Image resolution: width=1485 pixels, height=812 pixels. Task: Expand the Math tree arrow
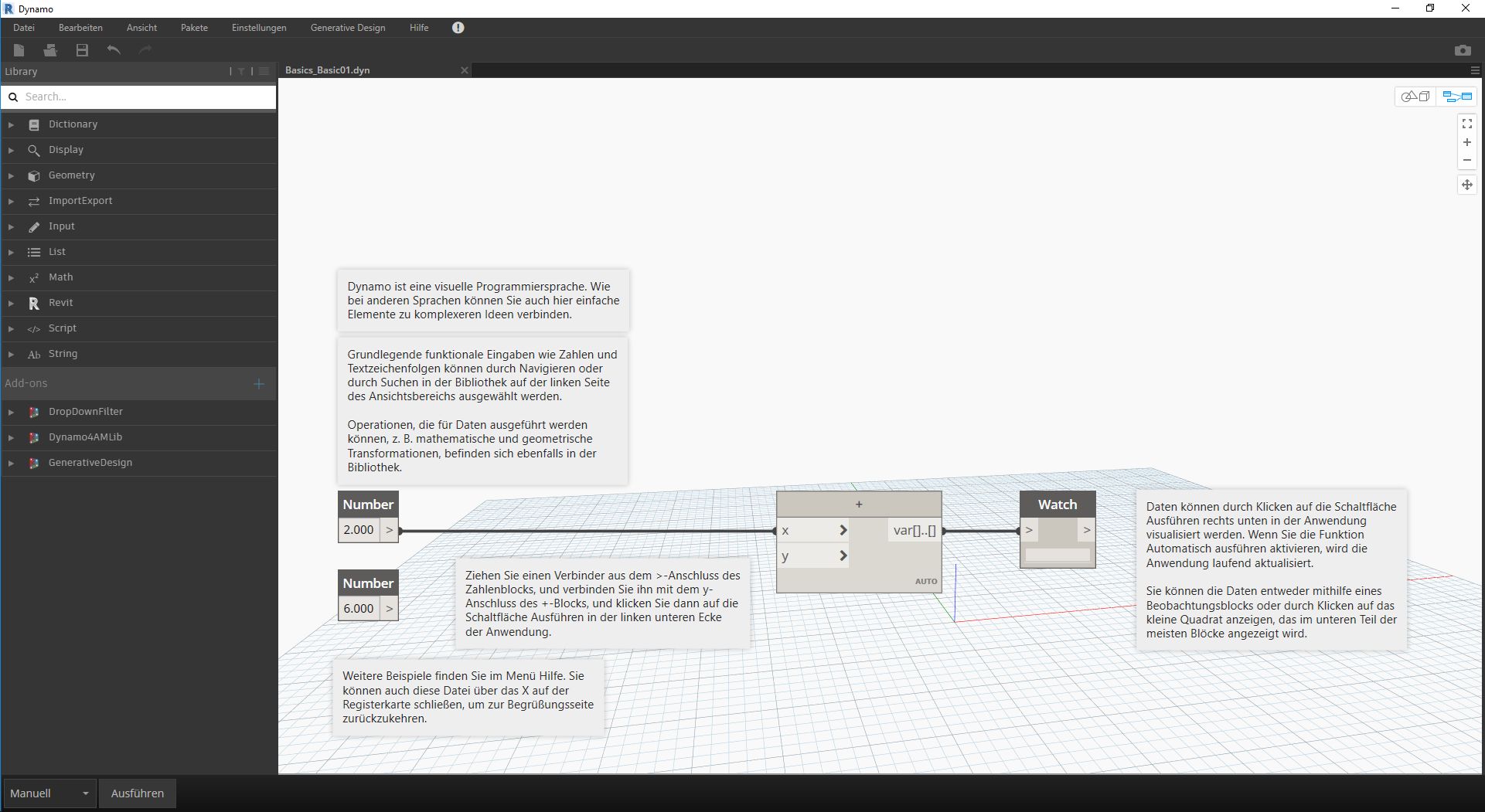click(11, 277)
